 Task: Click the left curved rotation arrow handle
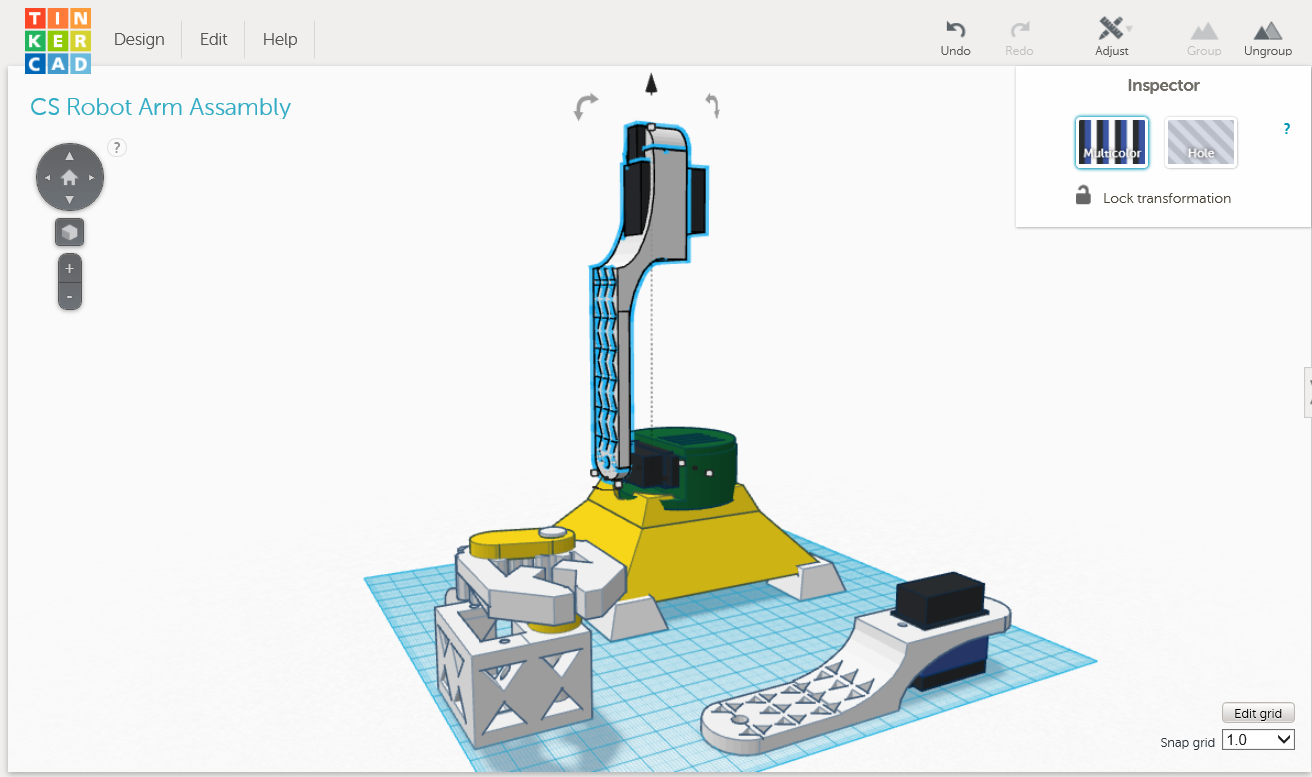coord(585,106)
